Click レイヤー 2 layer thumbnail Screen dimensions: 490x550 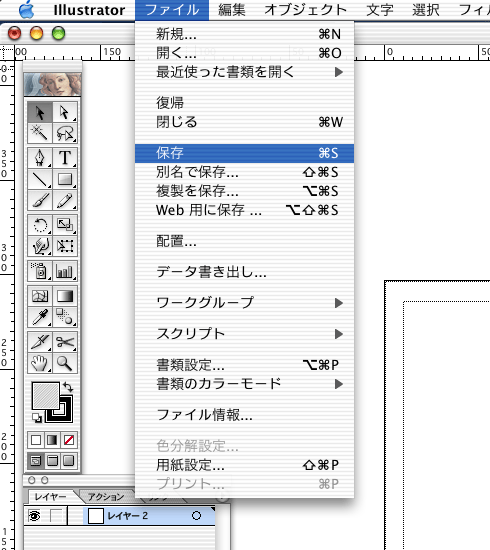click(x=95, y=516)
